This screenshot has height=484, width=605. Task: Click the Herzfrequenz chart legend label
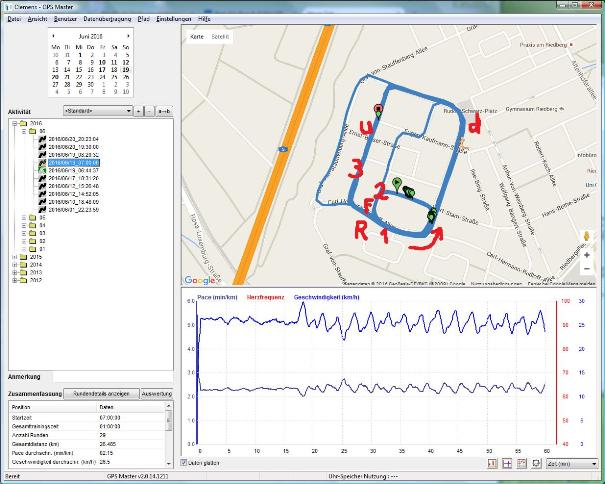[265, 297]
